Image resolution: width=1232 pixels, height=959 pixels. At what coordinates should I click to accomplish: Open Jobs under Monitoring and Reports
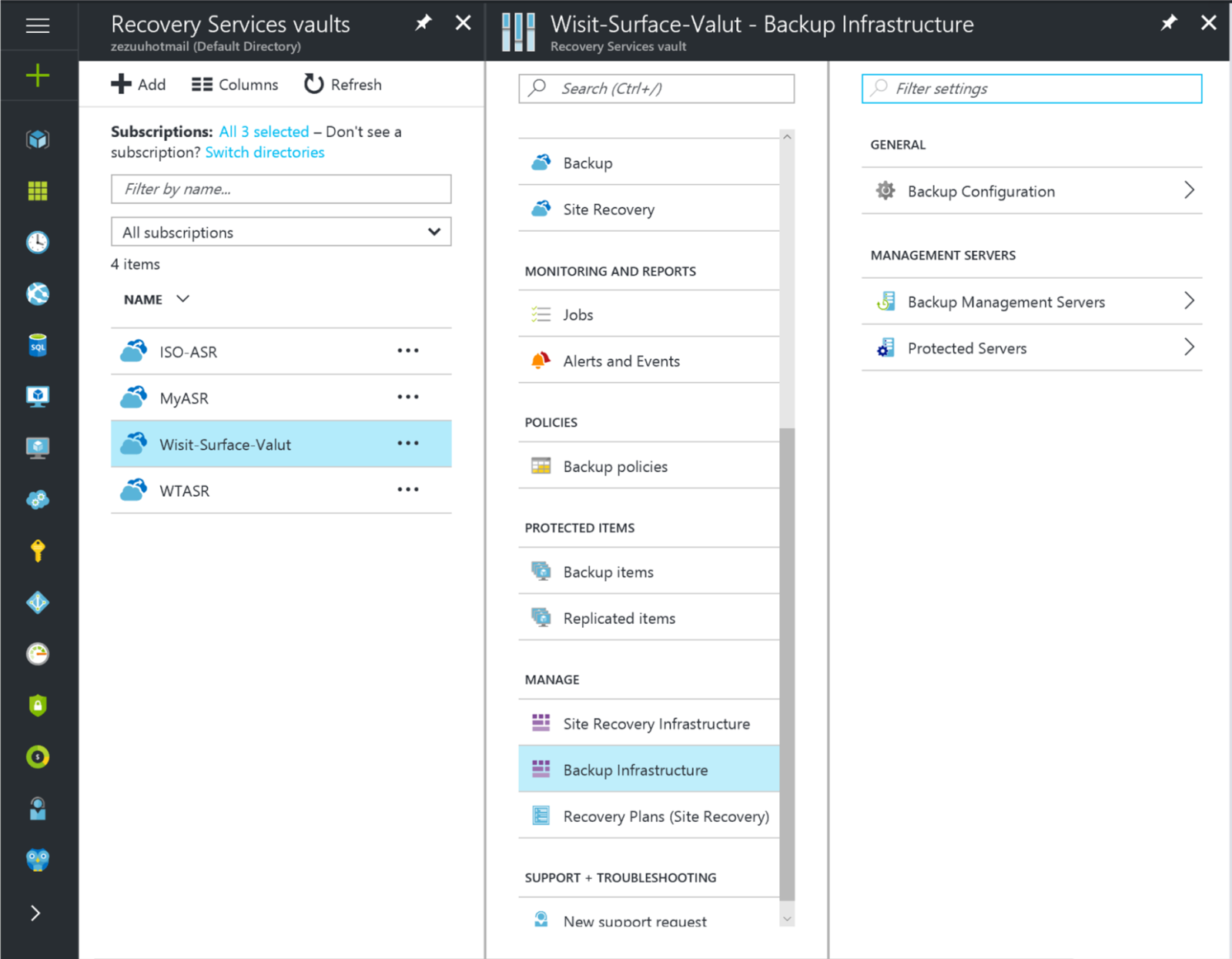click(577, 314)
